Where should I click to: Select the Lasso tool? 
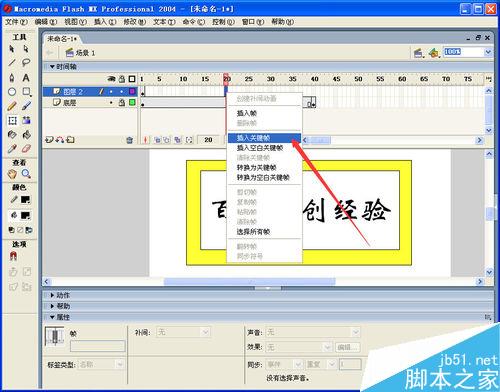26,63
